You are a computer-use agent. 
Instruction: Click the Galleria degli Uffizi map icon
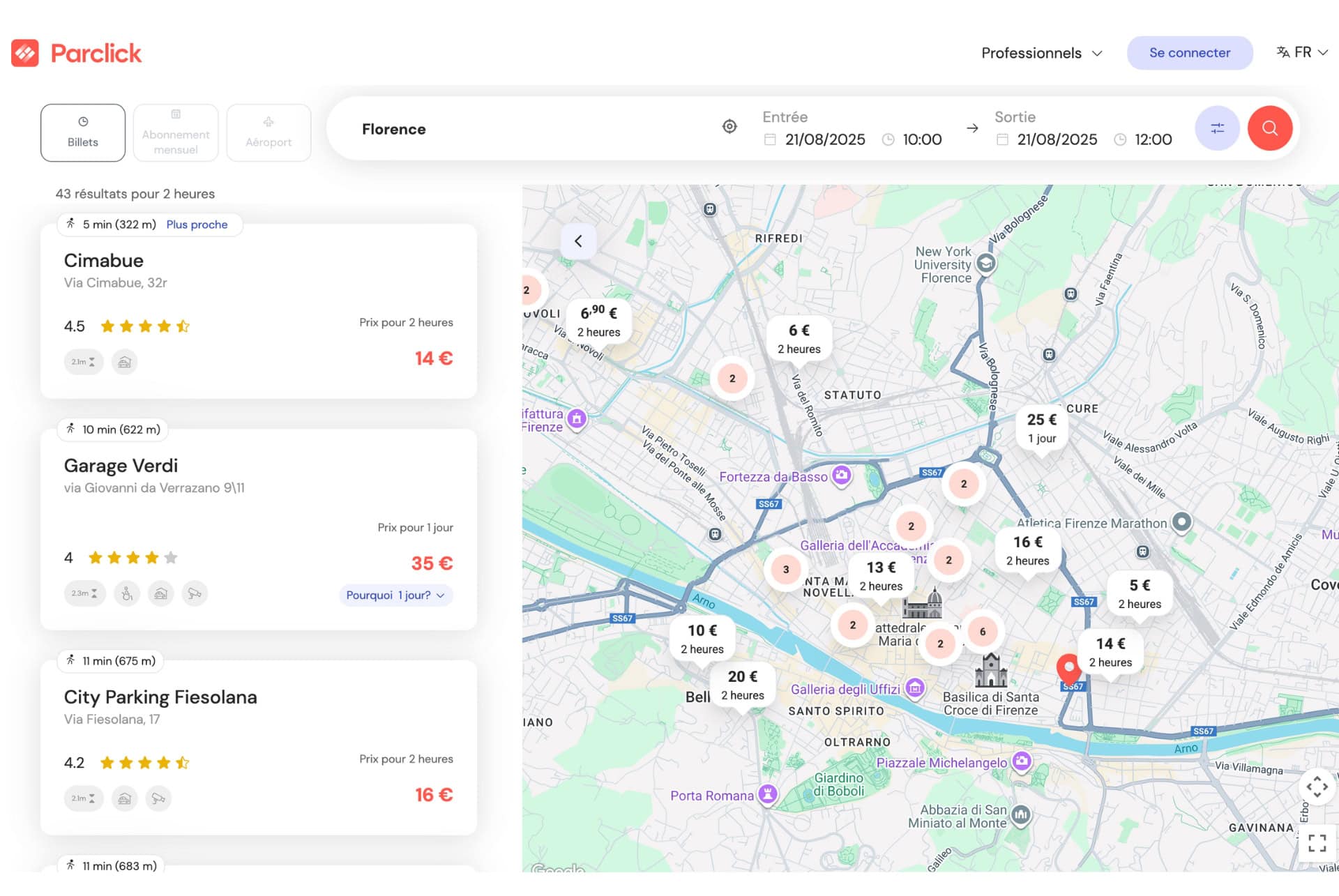(x=915, y=689)
